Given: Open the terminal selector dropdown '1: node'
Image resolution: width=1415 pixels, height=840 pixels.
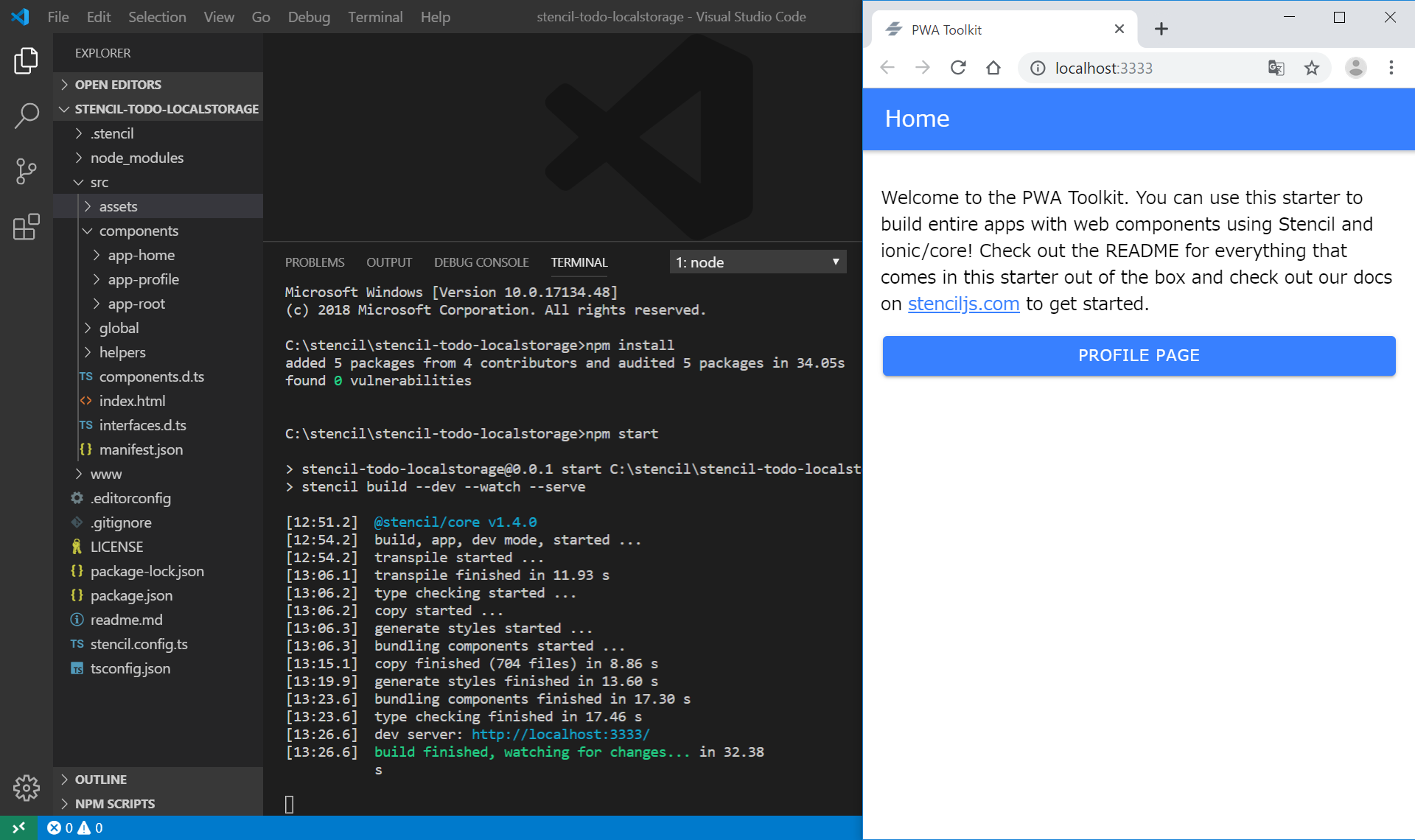Looking at the screenshot, I should (x=758, y=262).
